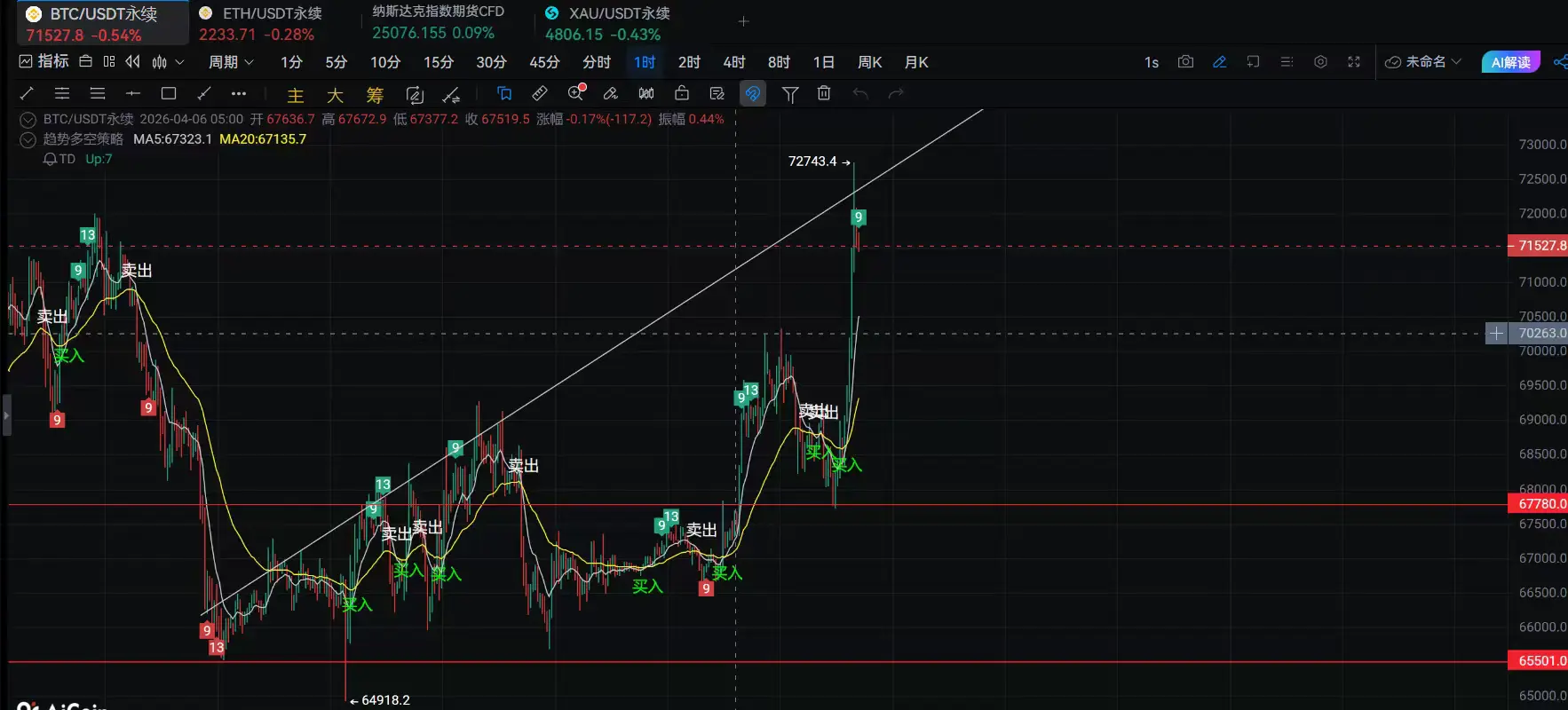Click the zoom-in magnifier icon

576,92
